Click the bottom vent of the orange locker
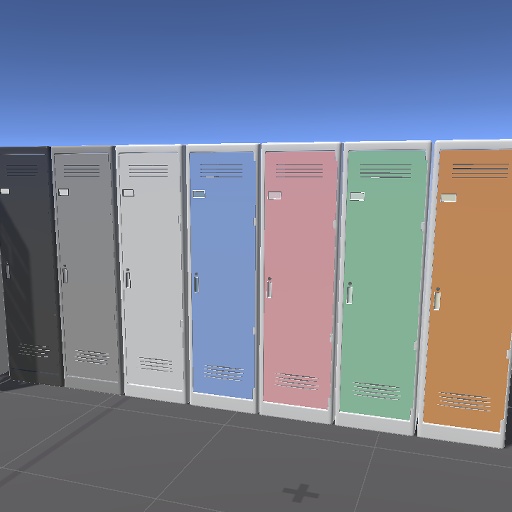This screenshot has width=512, height=512. coord(464,401)
